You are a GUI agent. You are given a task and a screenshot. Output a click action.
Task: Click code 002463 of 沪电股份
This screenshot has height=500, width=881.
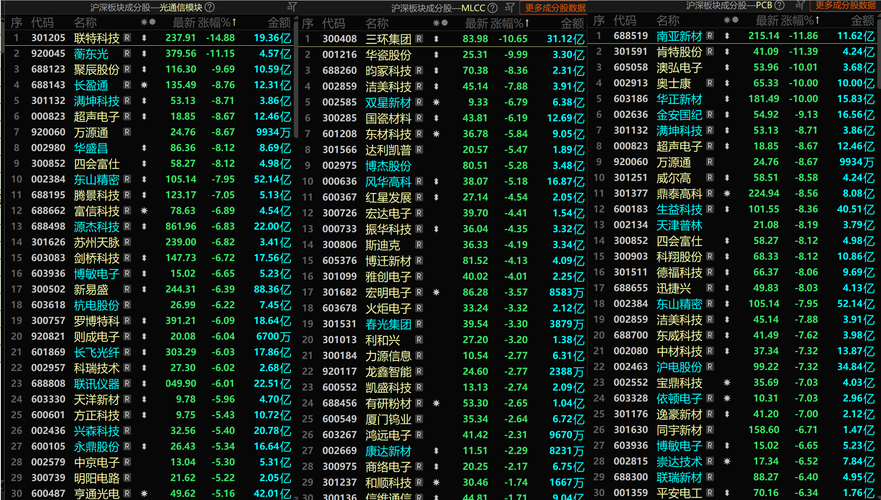click(x=630, y=367)
